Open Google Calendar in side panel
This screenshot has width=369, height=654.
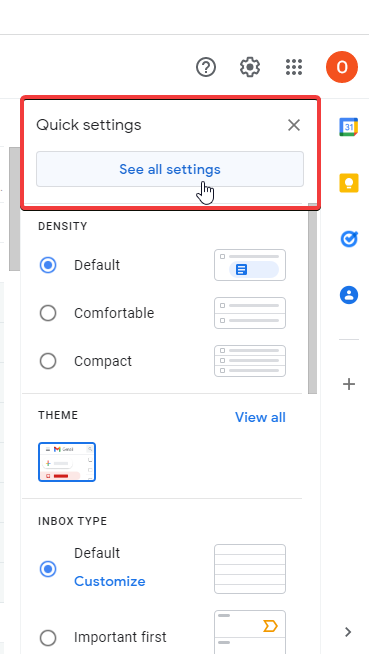(x=349, y=127)
